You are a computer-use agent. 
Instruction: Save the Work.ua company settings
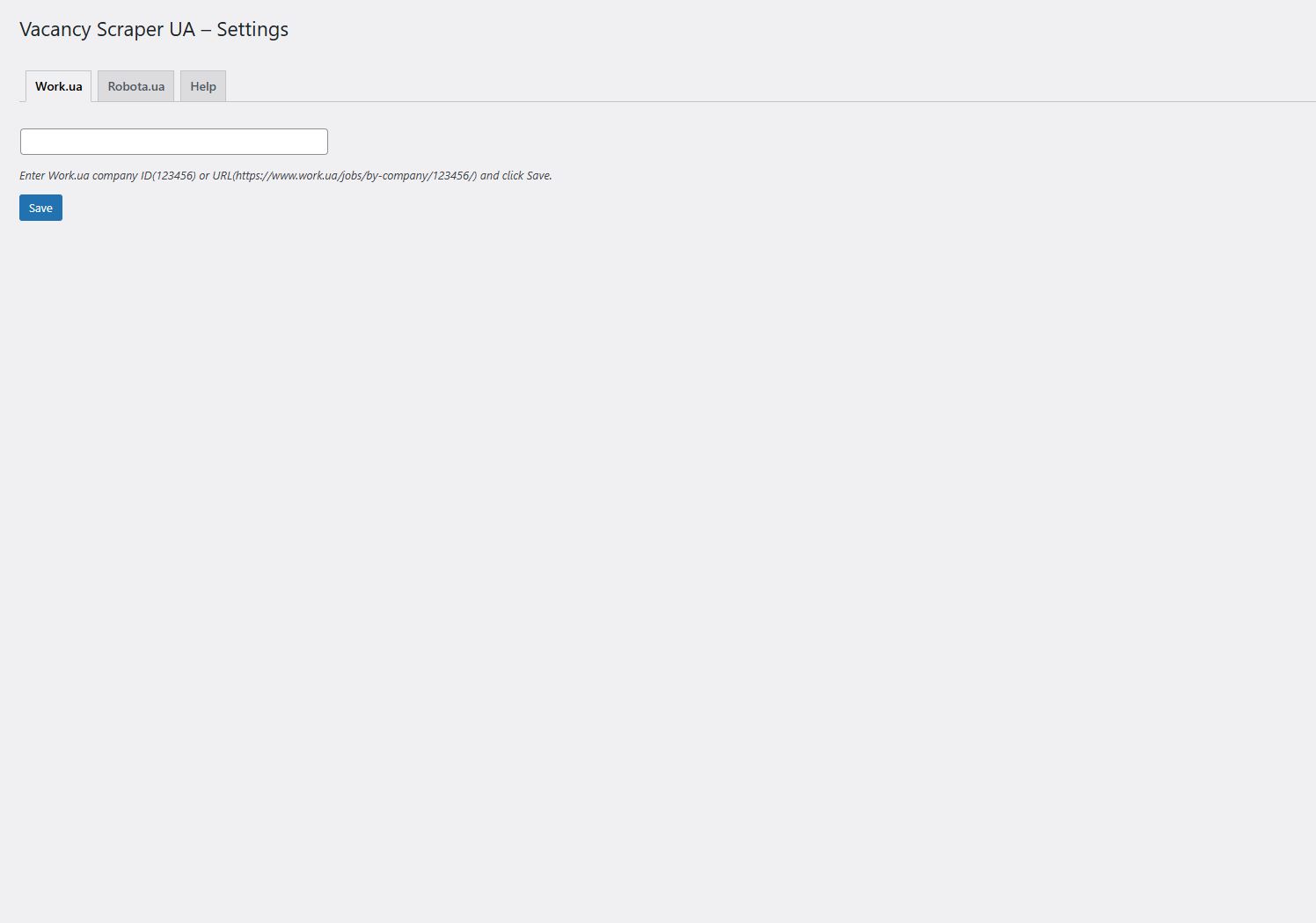coord(40,208)
